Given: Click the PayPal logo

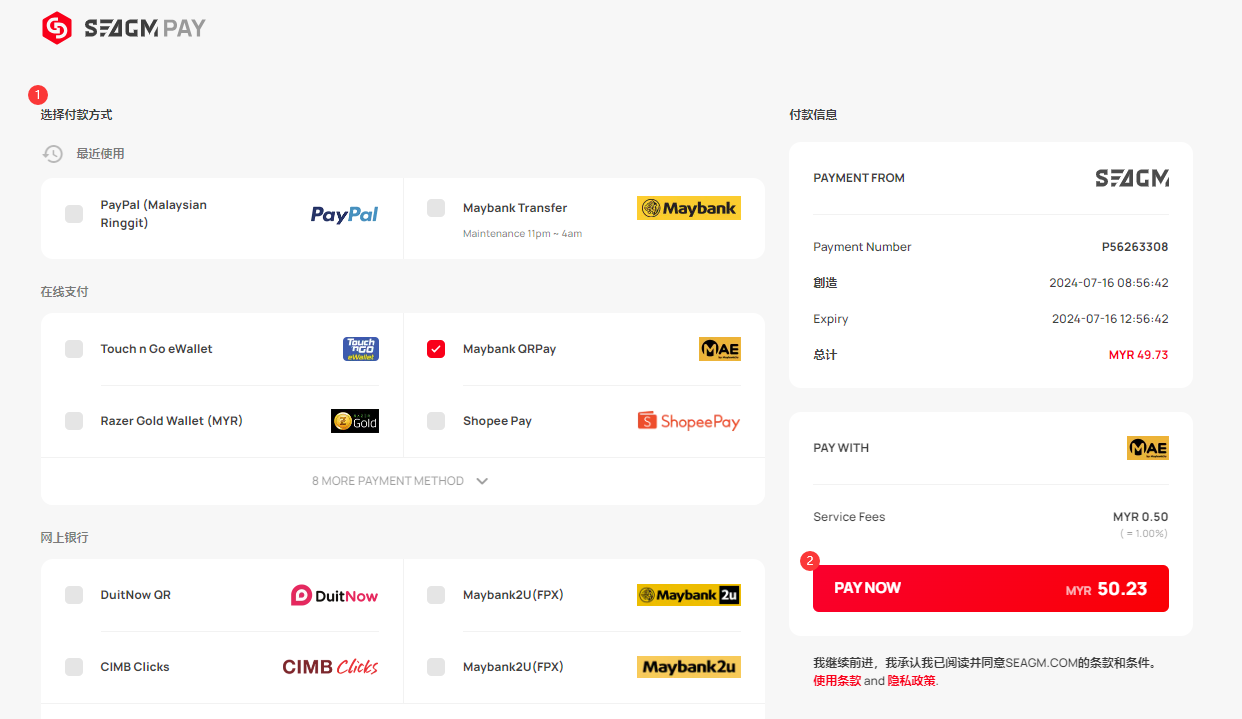Looking at the screenshot, I should coord(344,214).
